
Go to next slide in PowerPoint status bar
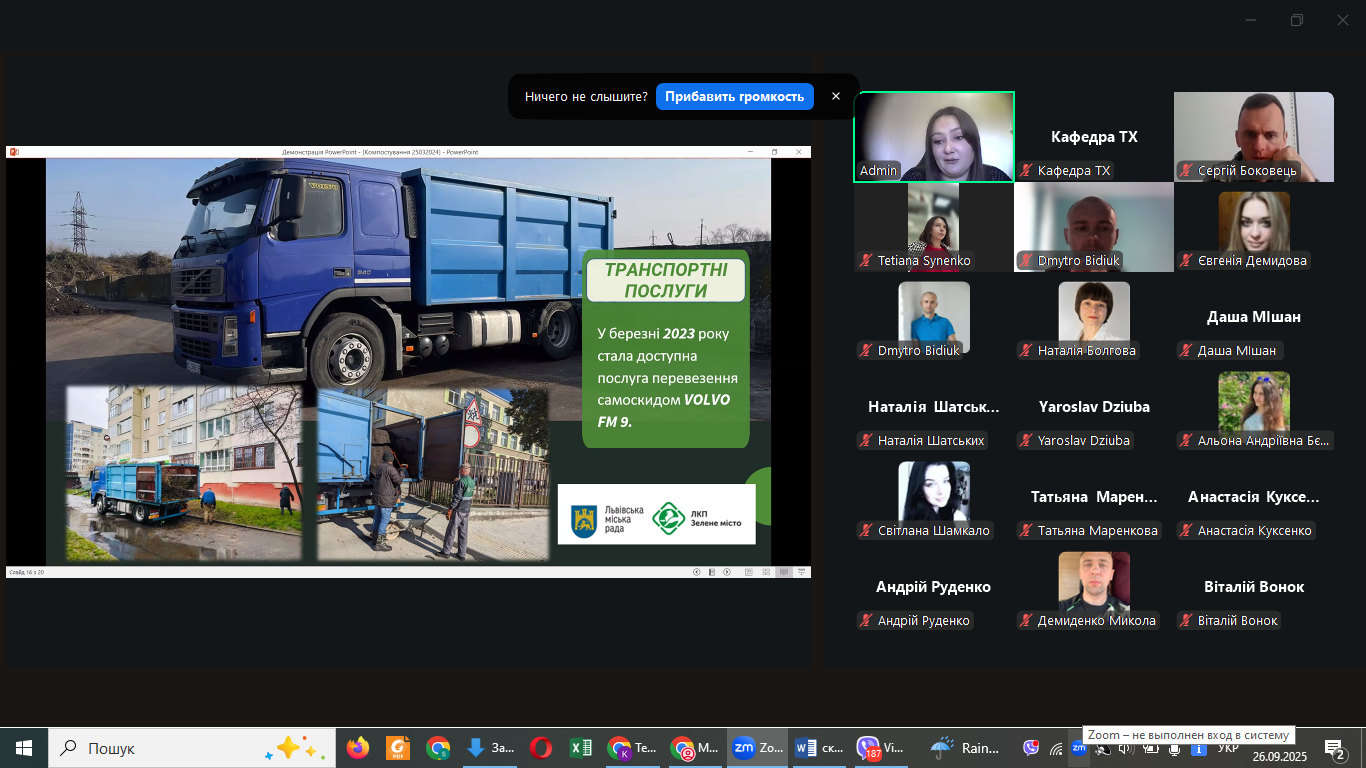tap(727, 572)
